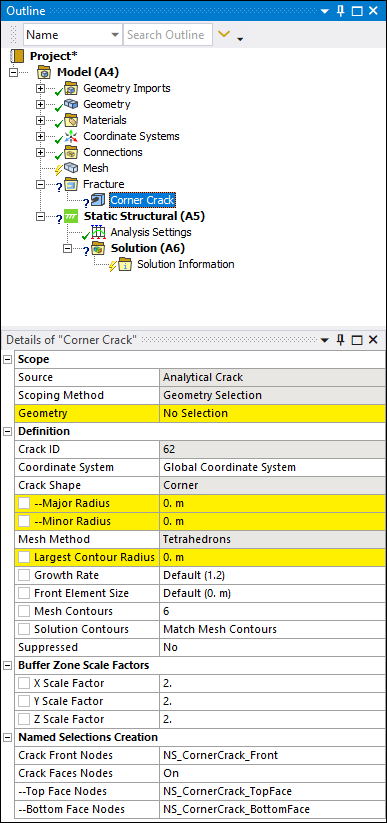
Task: Click the Static Structural environment icon
Action: tap(71, 216)
